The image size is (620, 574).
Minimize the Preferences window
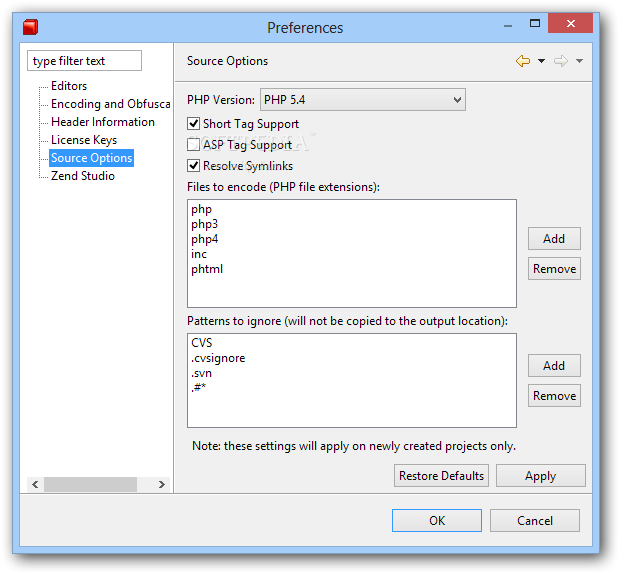pos(508,25)
